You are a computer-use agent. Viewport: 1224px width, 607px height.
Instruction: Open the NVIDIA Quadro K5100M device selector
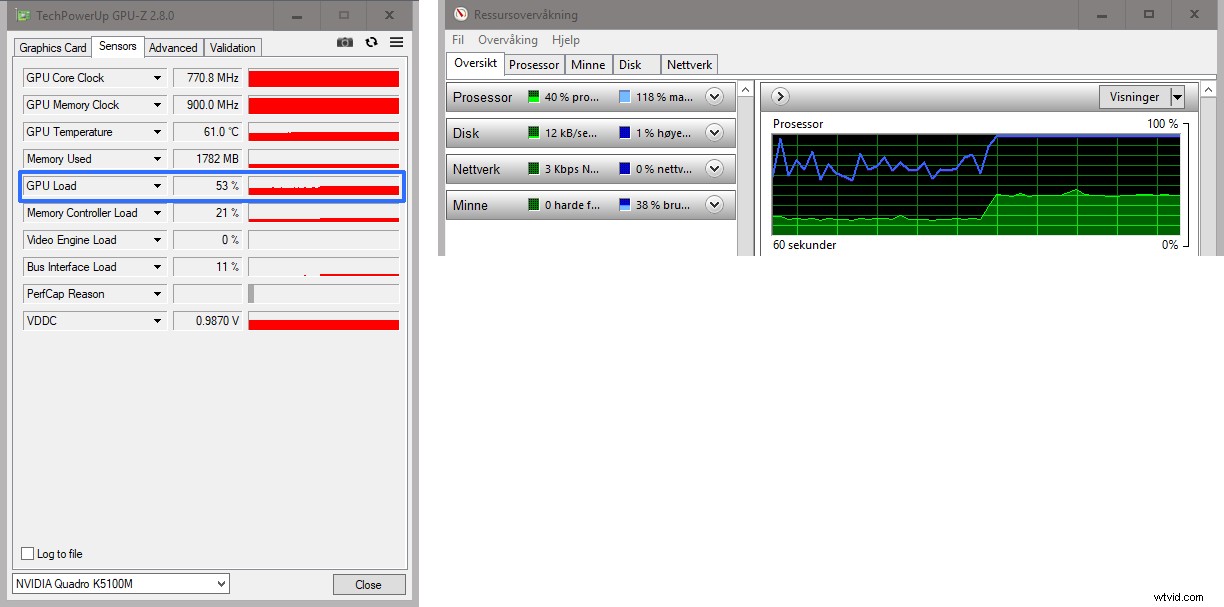pos(121,584)
